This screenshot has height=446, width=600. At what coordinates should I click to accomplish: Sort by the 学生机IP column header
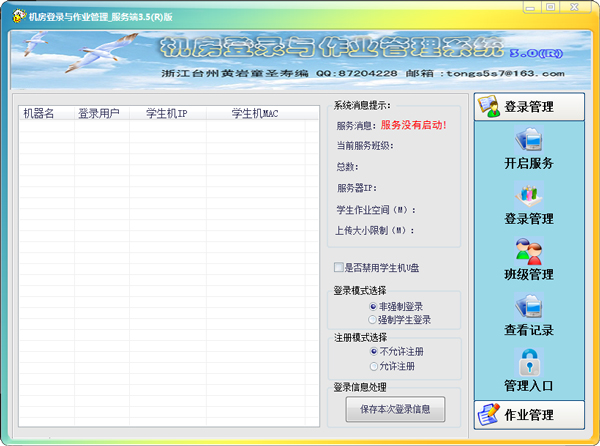[x=168, y=113]
